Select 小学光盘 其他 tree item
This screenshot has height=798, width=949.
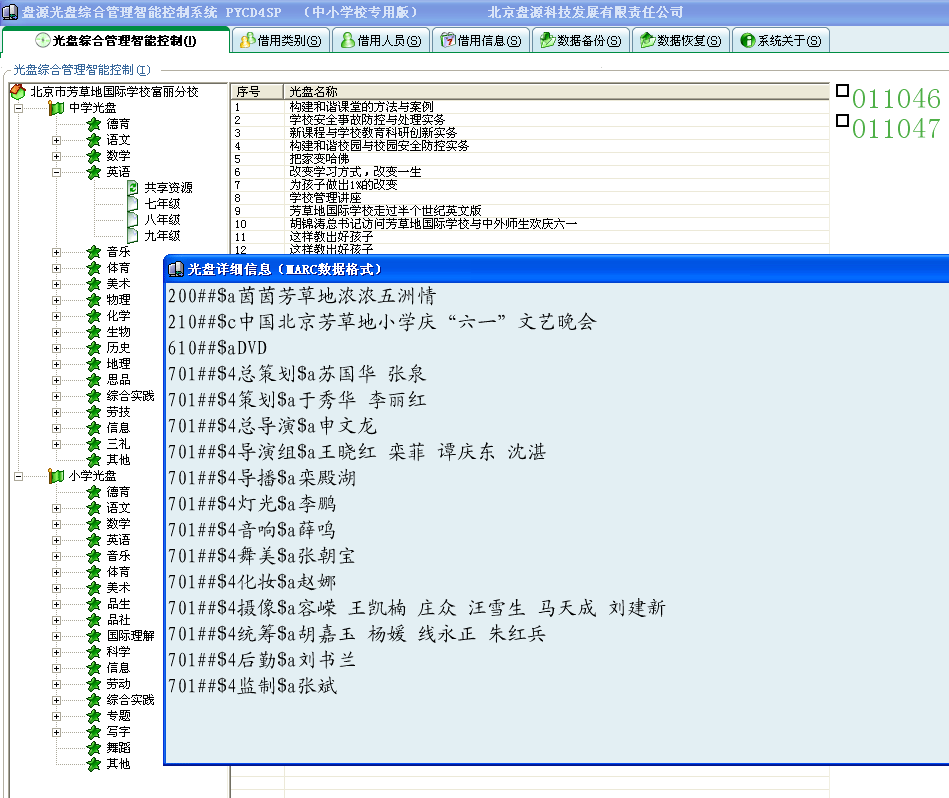tap(119, 764)
